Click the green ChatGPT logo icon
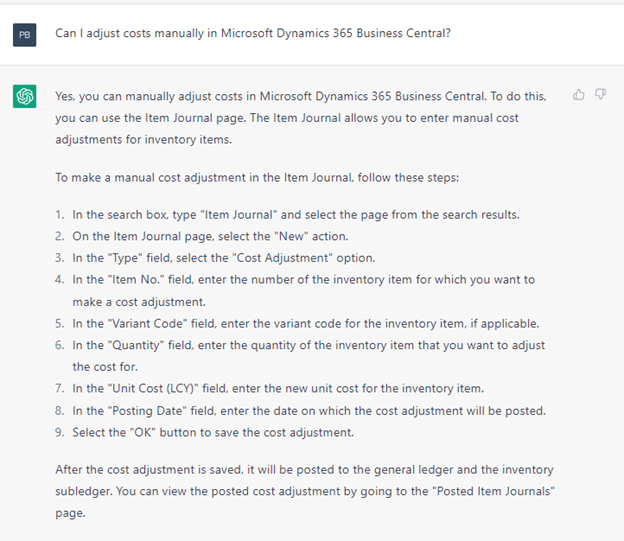 (24, 96)
